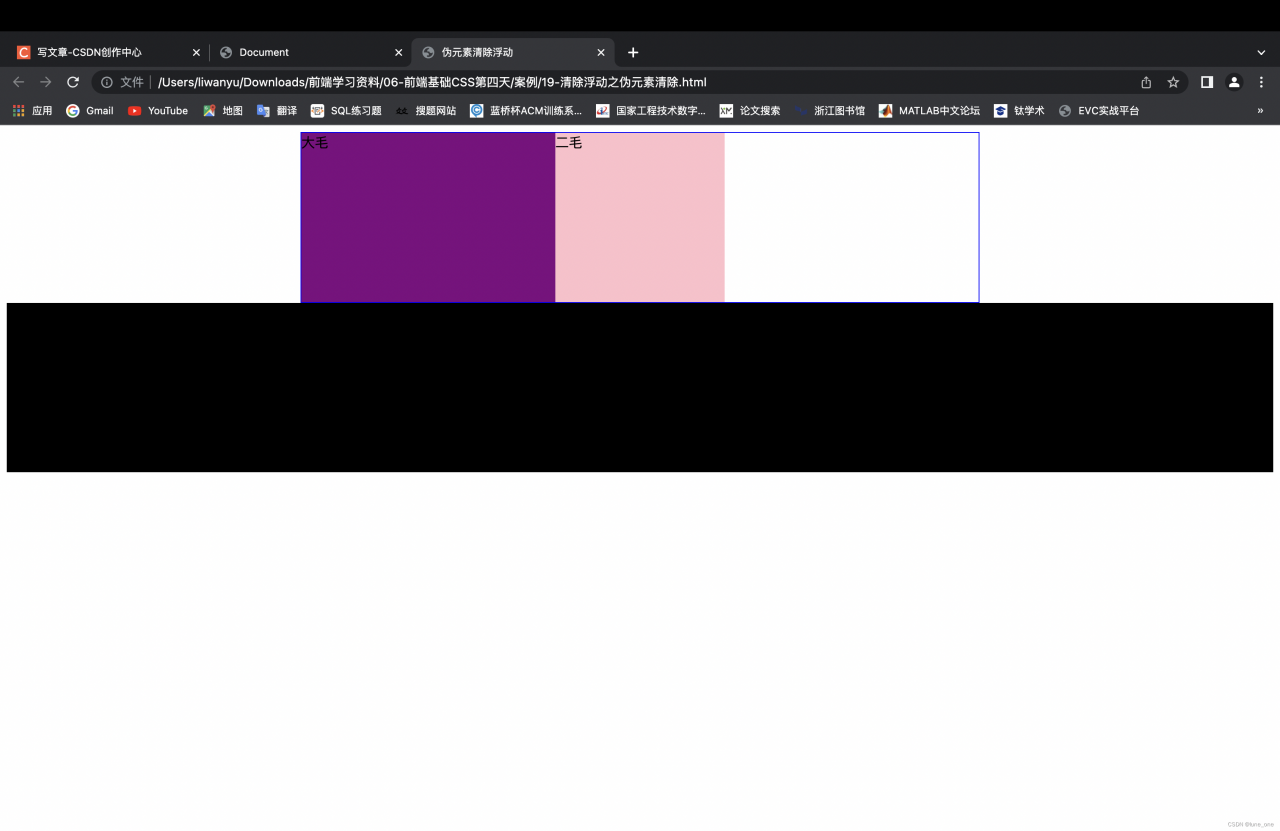Open the 应用 apps bookmark
The height and width of the screenshot is (831, 1280).
coord(32,111)
